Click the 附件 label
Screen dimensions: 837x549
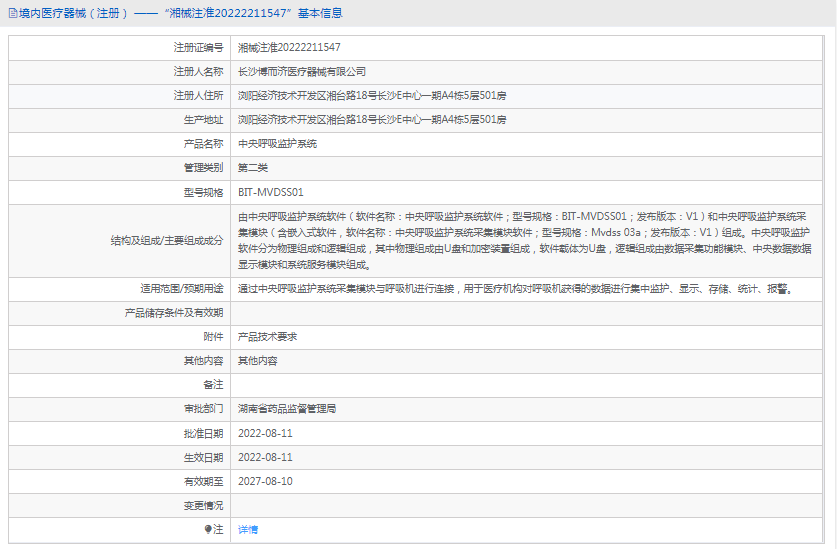tap(213, 337)
